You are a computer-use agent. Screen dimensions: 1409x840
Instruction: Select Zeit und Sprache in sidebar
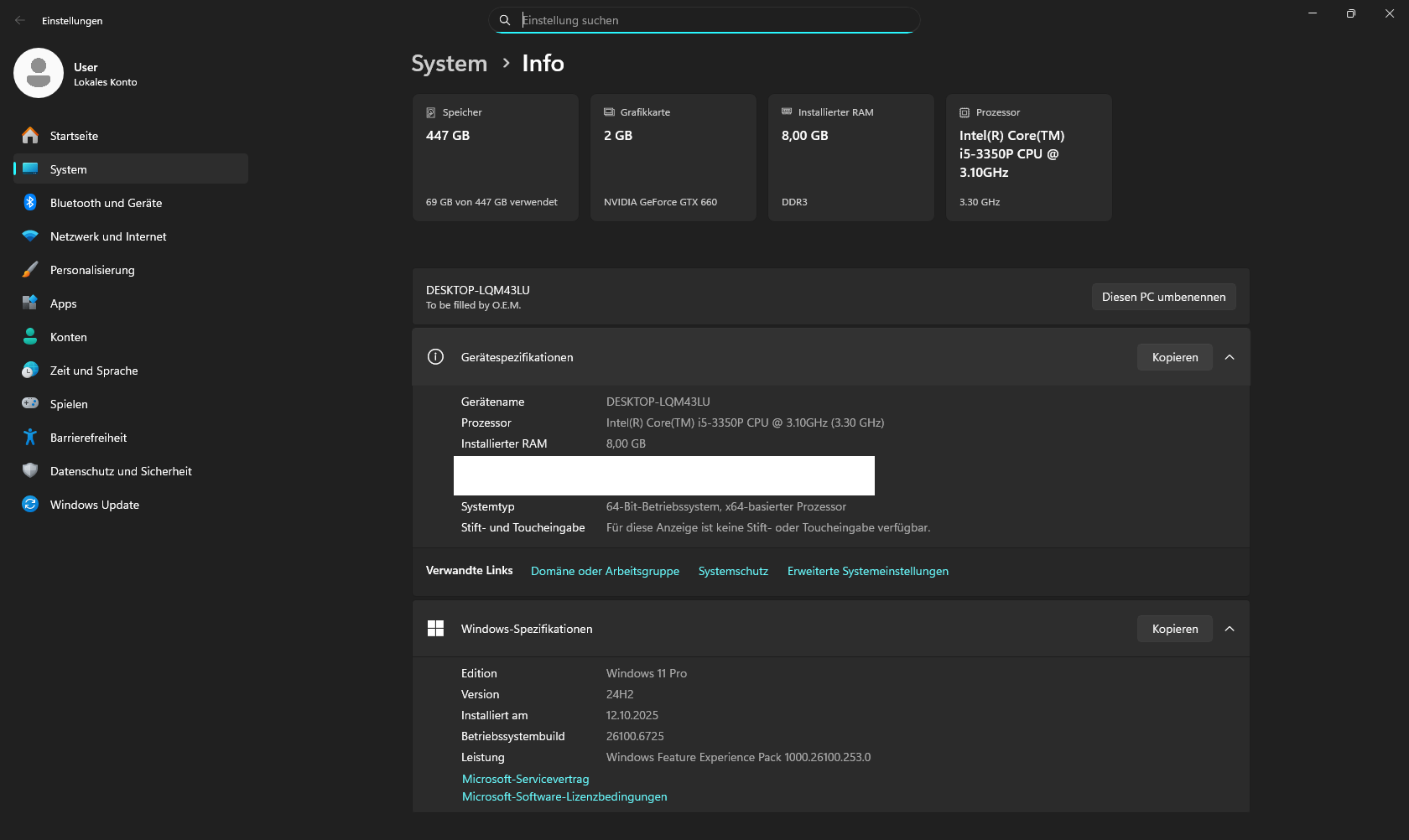(x=94, y=371)
